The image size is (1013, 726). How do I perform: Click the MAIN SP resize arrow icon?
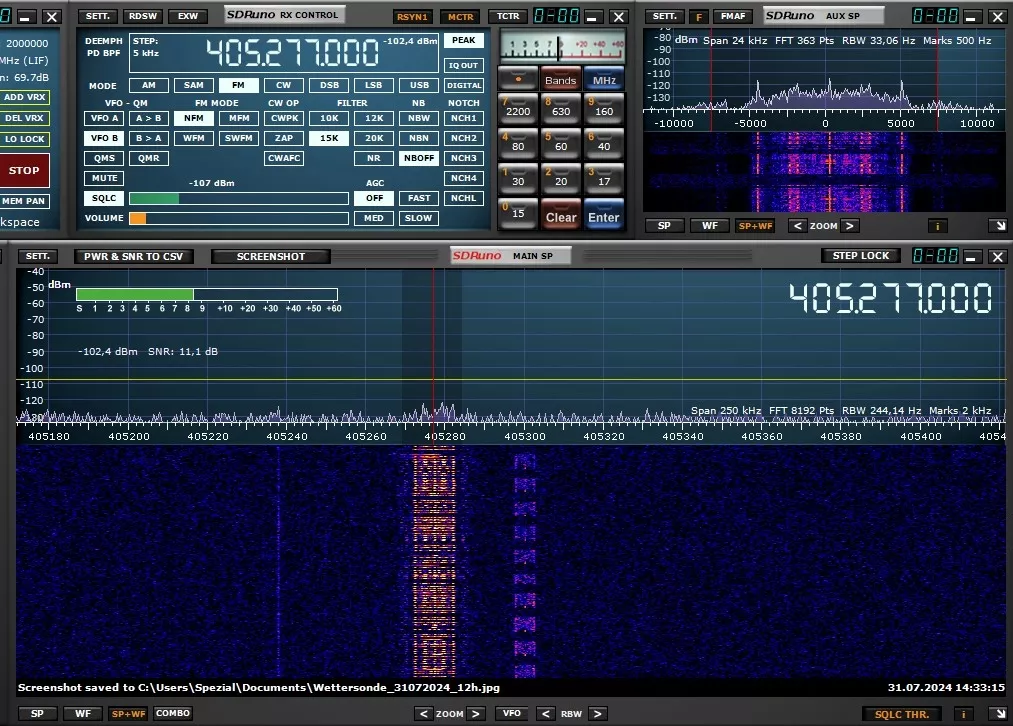click(x=1000, y=714)
